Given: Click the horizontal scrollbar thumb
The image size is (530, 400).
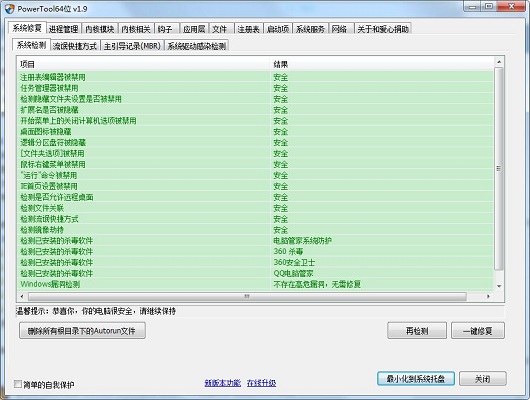Looking at the screenshot, I should (247, 297).
